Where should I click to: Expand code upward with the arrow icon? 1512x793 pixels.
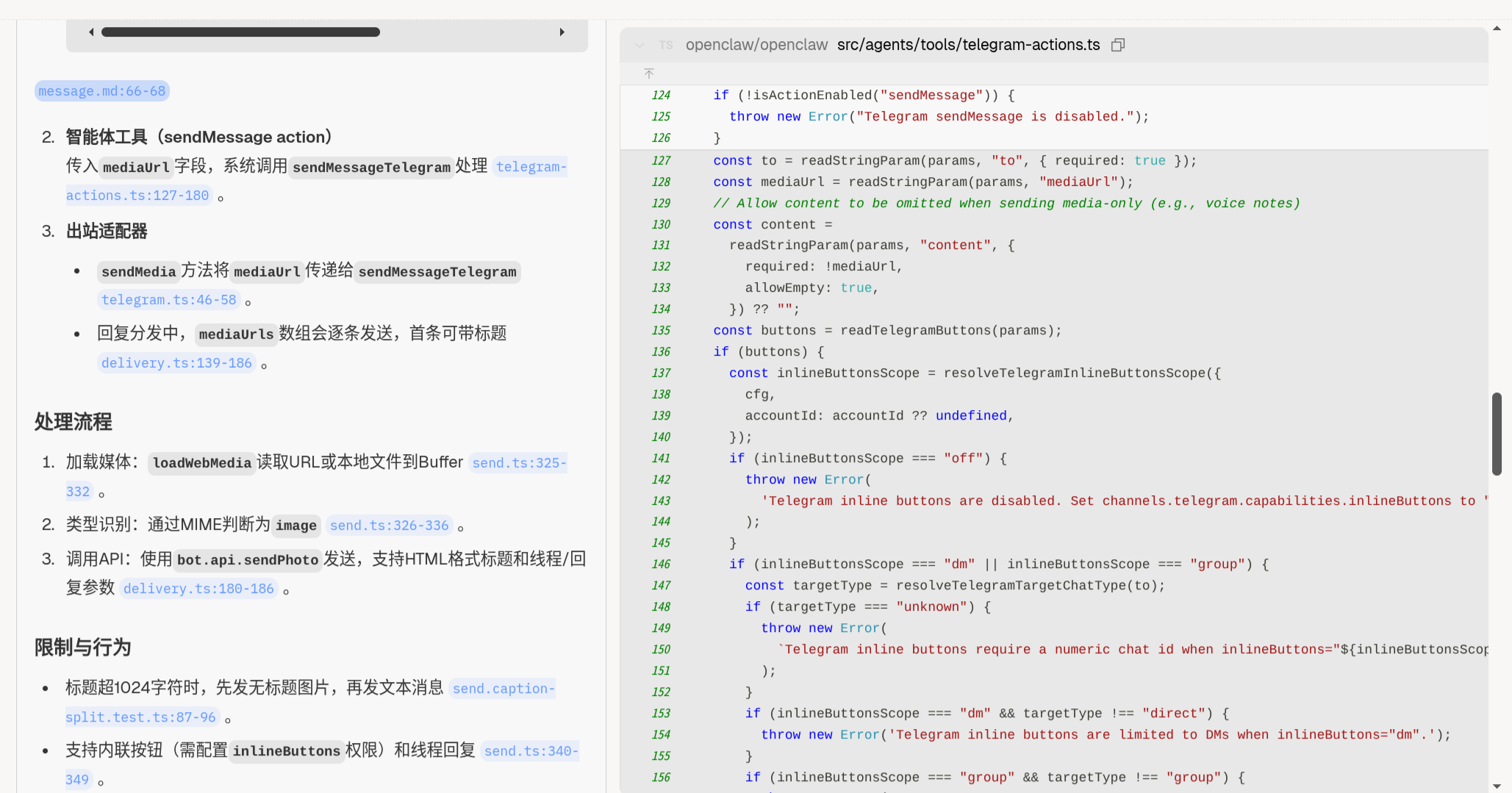[649, 73]
